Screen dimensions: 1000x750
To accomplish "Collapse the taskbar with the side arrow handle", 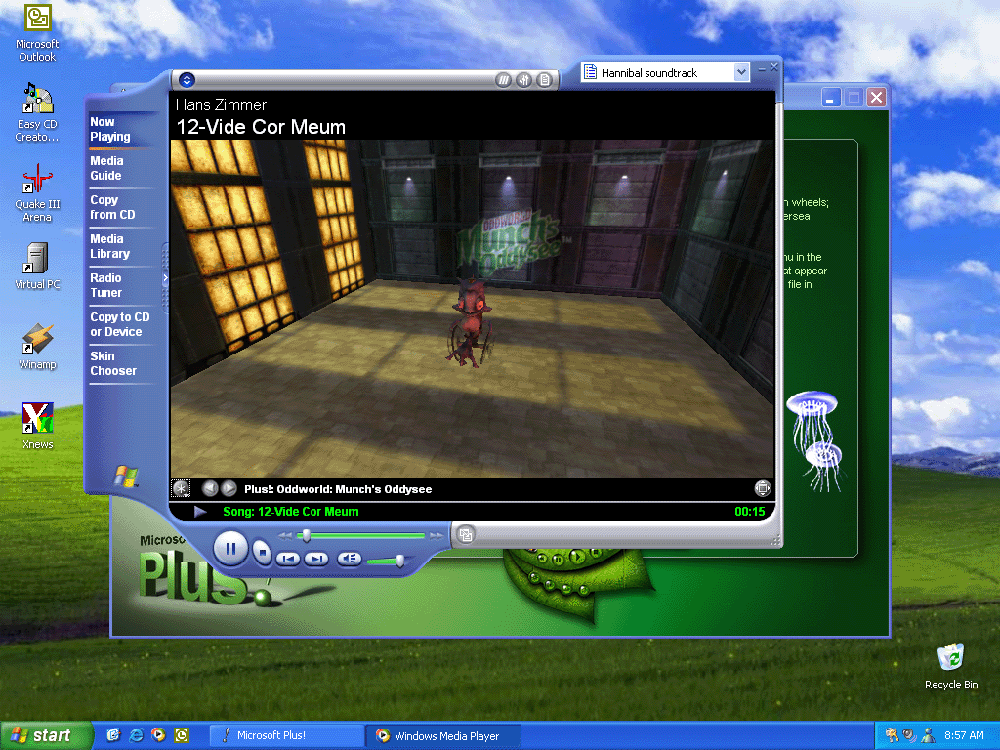I will pyautogui.click(x=165, y=277).
